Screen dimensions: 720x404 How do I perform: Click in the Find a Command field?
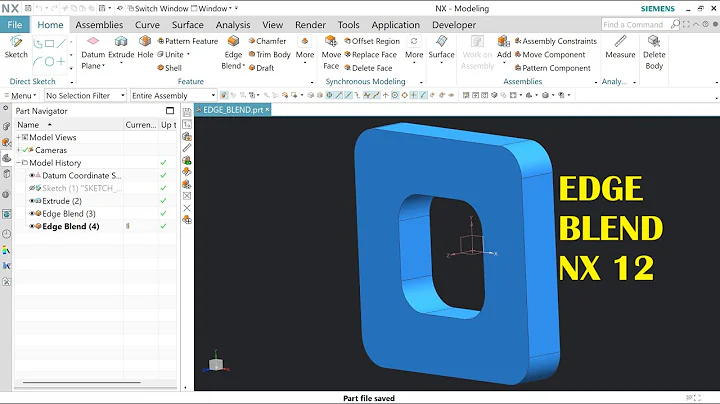[x=636, y=24]
